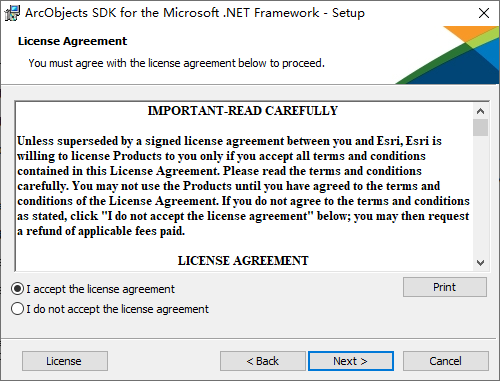500x381 pixels.
Task: Click the bold License Agreement page title
Action: pyautogui.click(x=72, y=41)
